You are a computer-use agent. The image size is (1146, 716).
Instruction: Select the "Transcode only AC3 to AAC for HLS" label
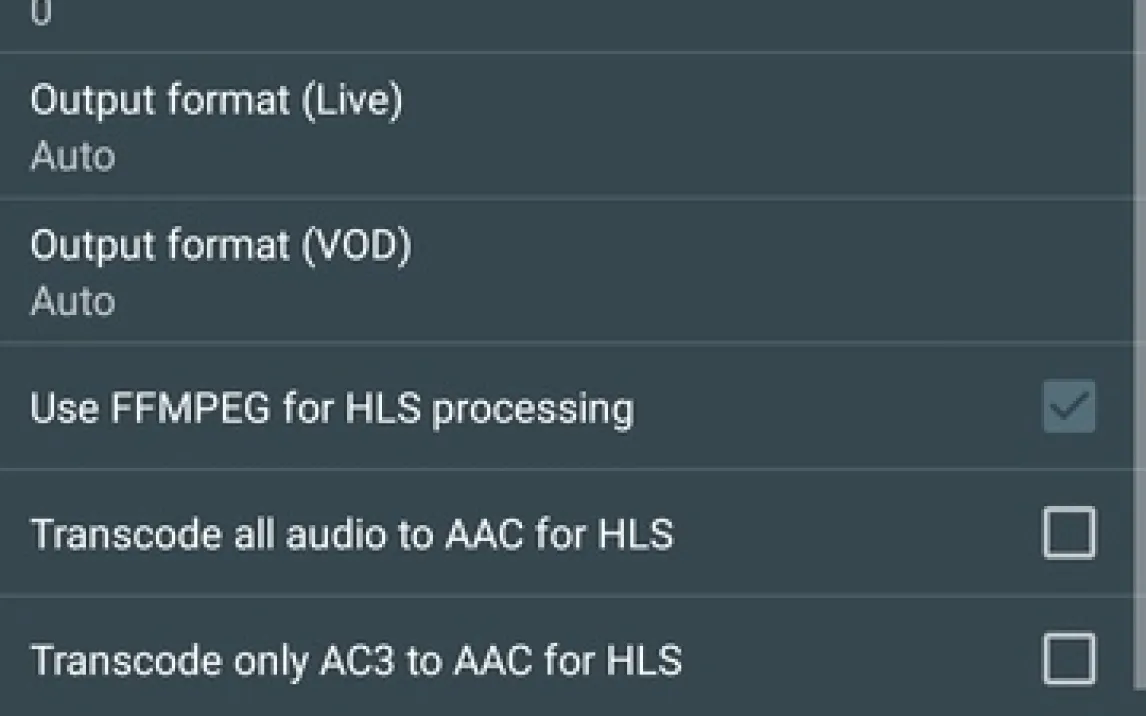pos(355,660)
